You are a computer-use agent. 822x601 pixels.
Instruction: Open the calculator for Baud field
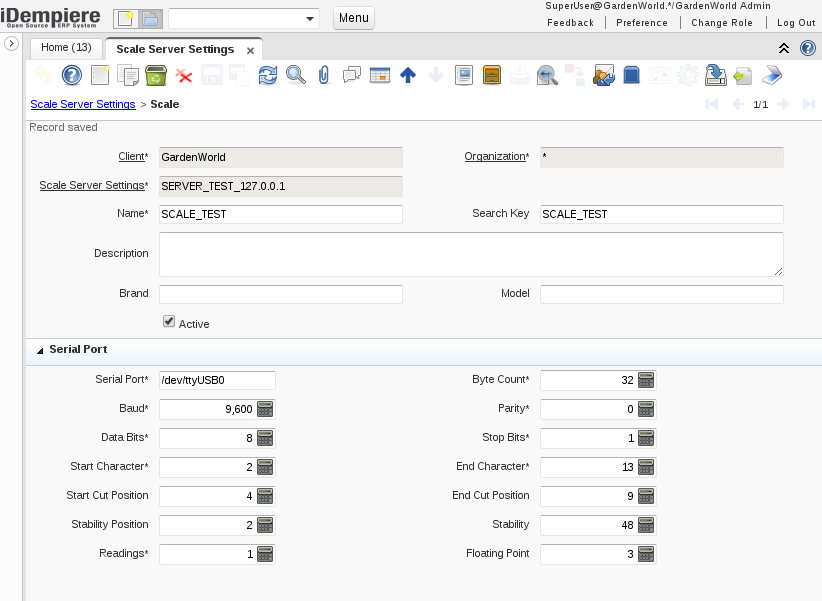pos(265,409)
